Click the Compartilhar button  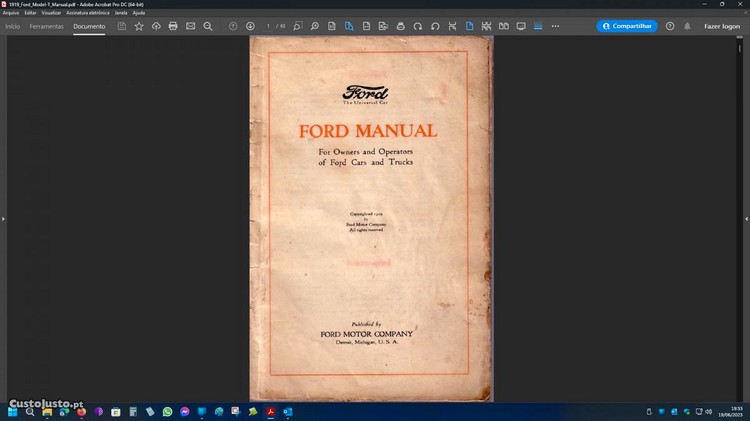[x=627, y=26]
